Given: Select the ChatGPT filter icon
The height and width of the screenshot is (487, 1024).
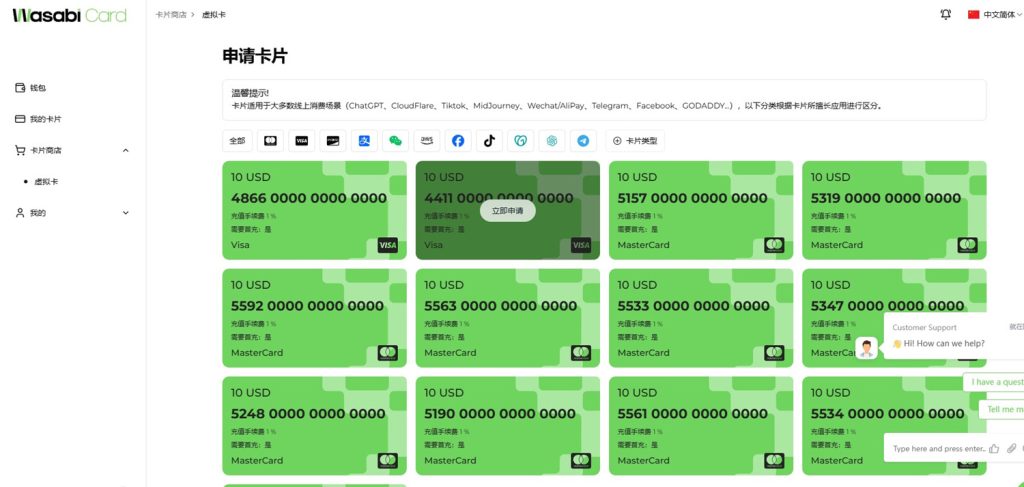Looking at the screenshot, I should click(552, 141).
